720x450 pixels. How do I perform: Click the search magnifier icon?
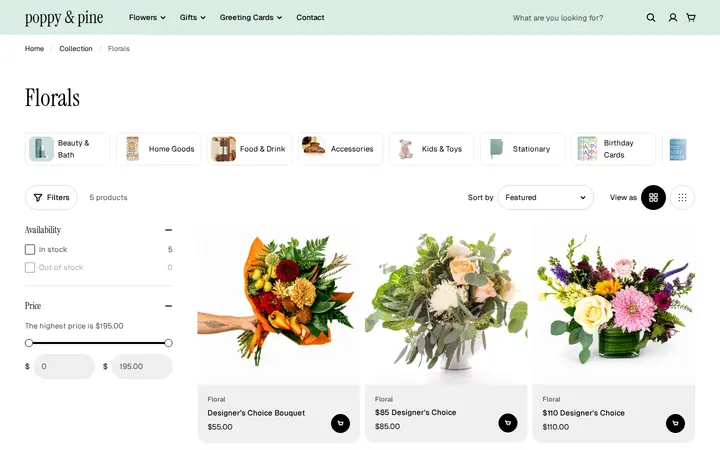click(651, 17)
